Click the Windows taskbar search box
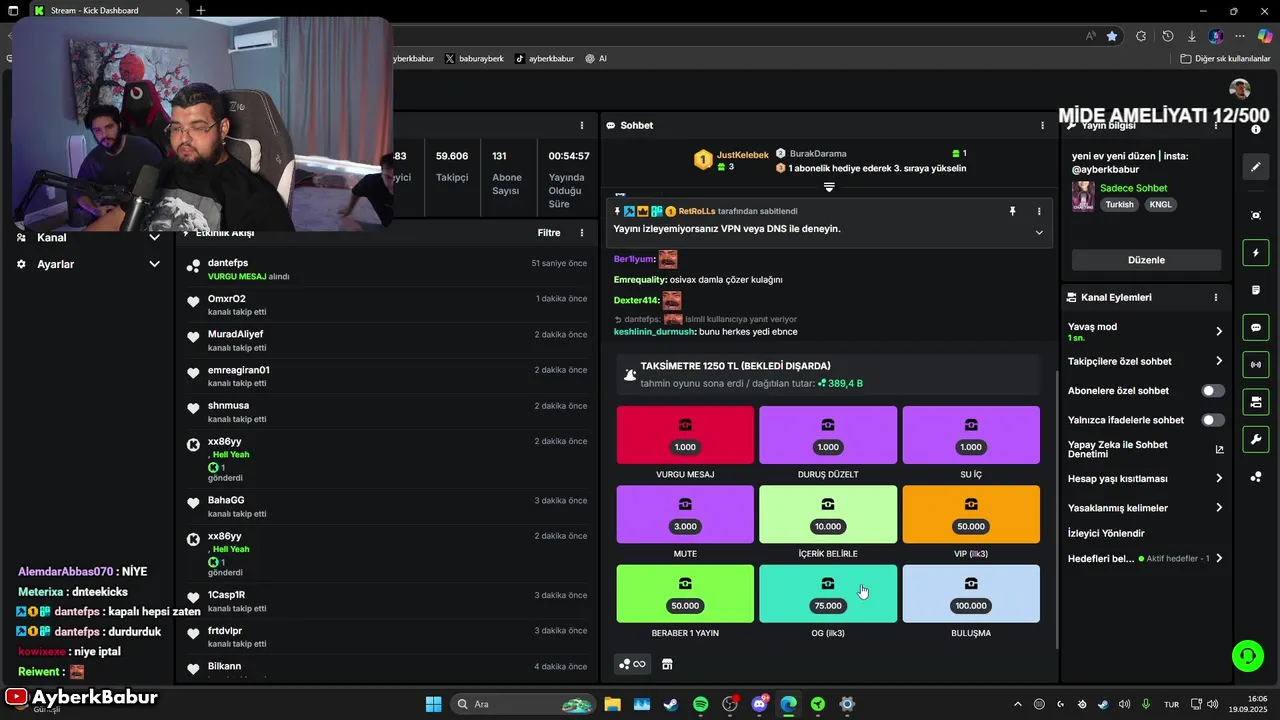 (x=523, y=704)
